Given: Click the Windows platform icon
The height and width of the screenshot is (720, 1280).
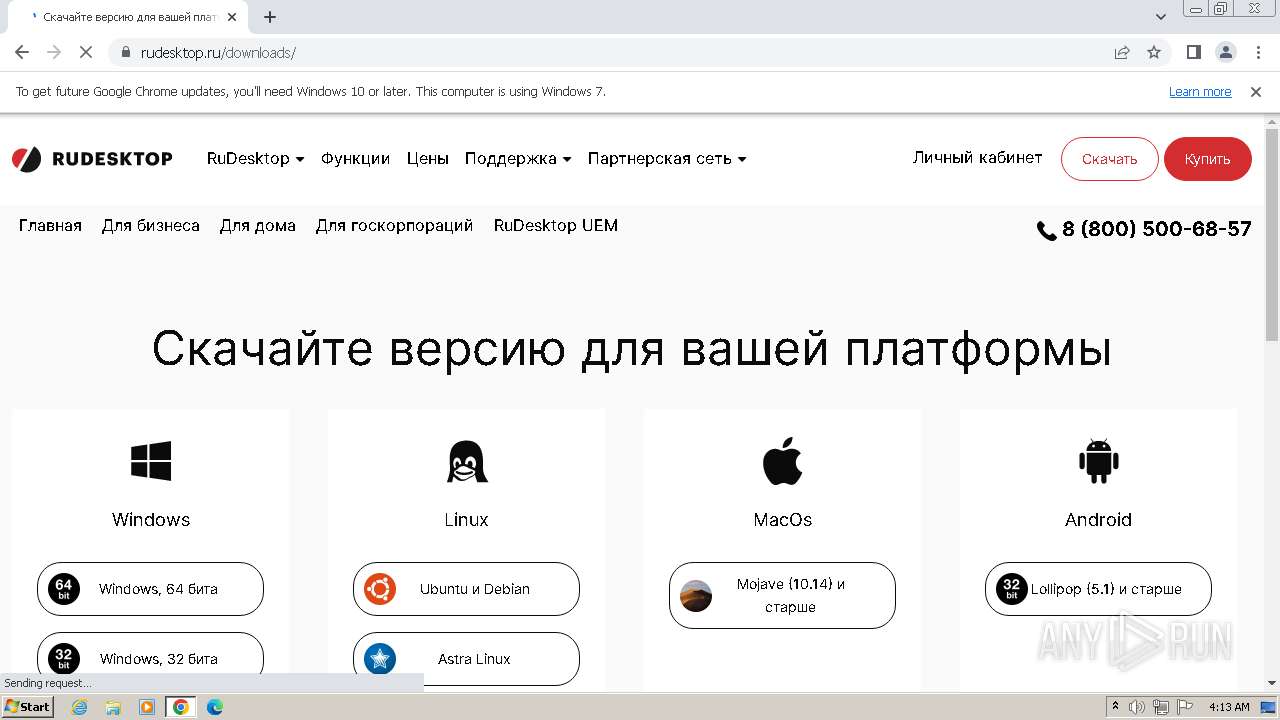Looking at the screenshot, I should pyautogui.click(x=151, y=461).
